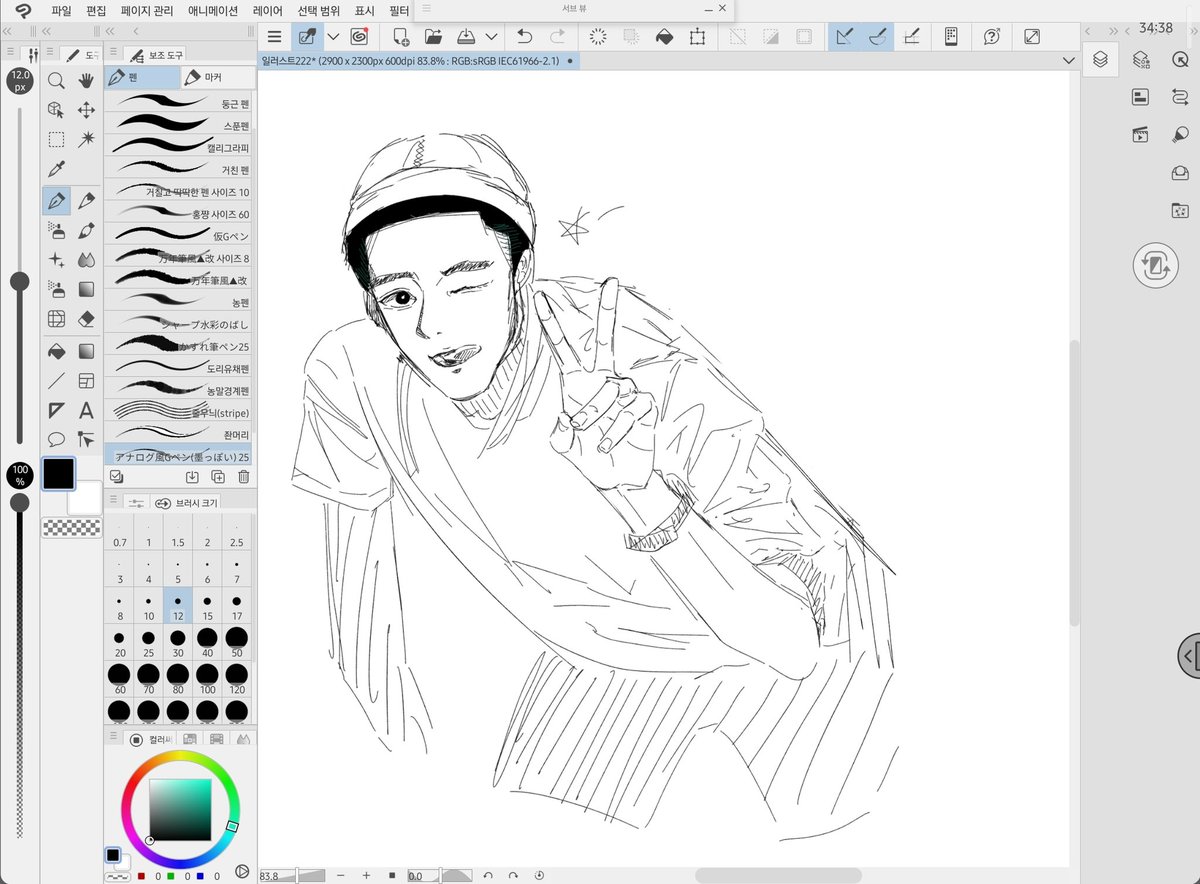Open dropdown arrow beside quick-access pen
This screenshot has height=884, width=1200.
(x=333, y=36)
